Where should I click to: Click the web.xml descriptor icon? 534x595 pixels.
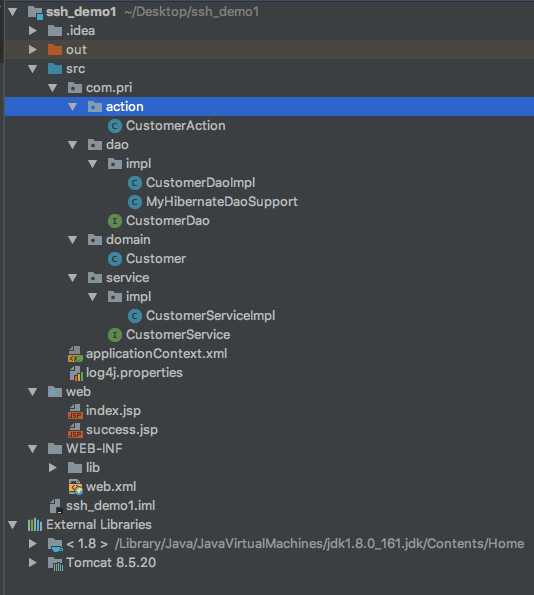75,487
